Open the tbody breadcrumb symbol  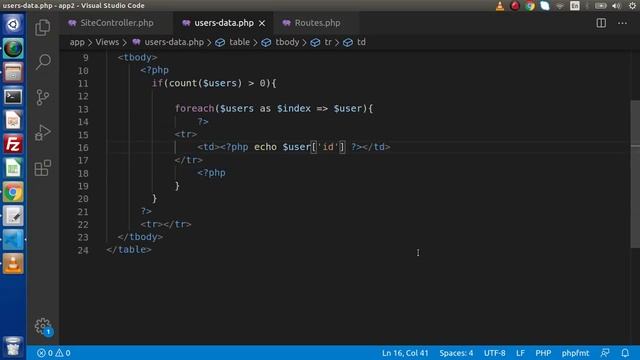[x=280, y=42]
